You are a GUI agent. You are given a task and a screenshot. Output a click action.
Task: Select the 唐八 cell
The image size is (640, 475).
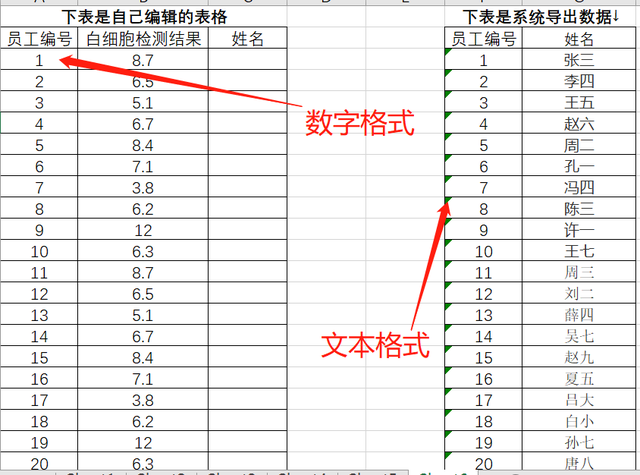[579, 462]
